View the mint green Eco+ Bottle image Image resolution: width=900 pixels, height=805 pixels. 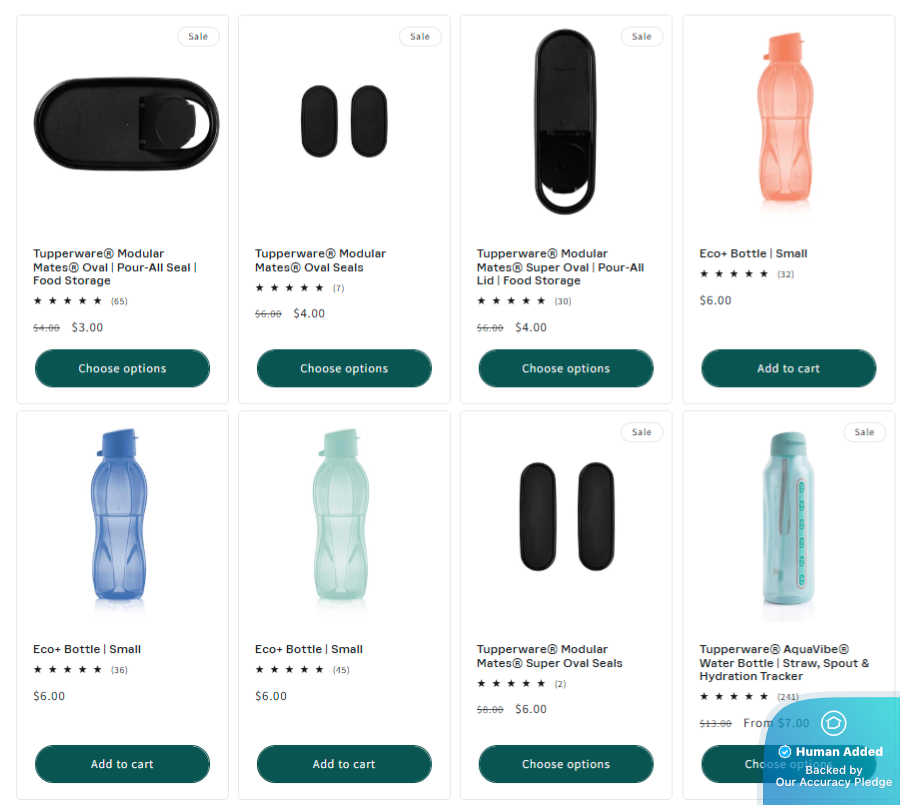point(344,518)
